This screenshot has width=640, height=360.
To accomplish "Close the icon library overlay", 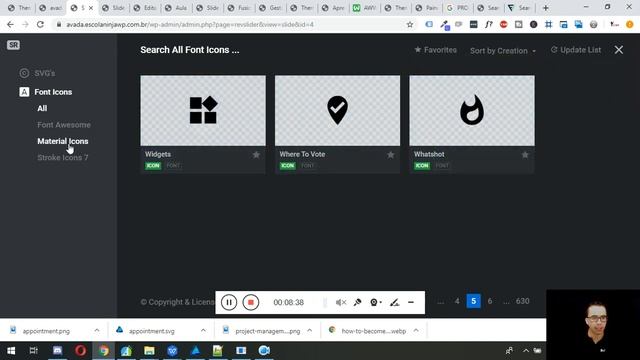I will click(x=619, y=50).
